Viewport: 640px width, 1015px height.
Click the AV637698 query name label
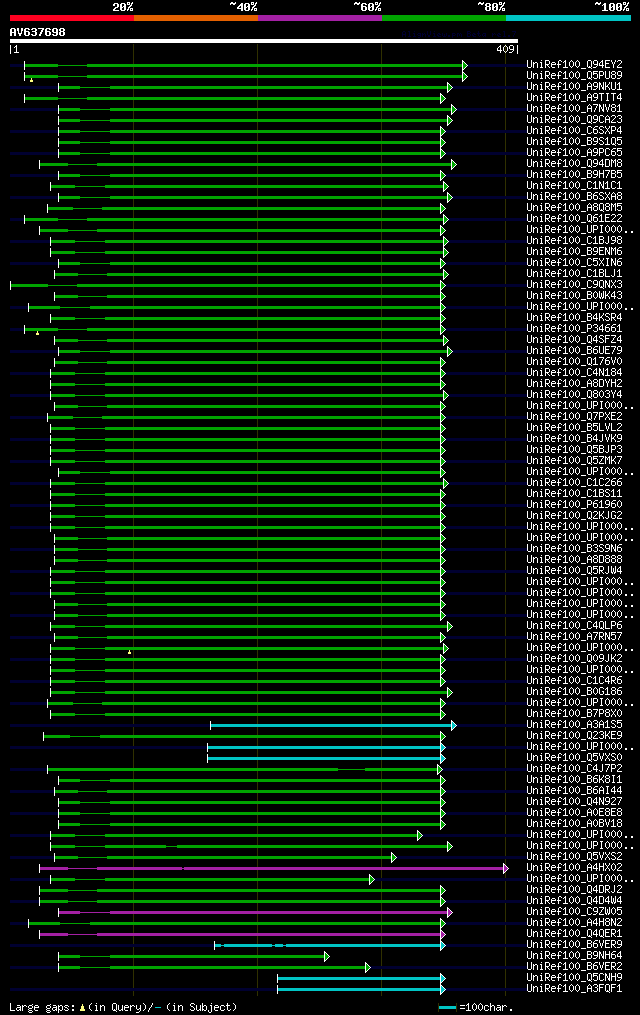coord(38,32)
